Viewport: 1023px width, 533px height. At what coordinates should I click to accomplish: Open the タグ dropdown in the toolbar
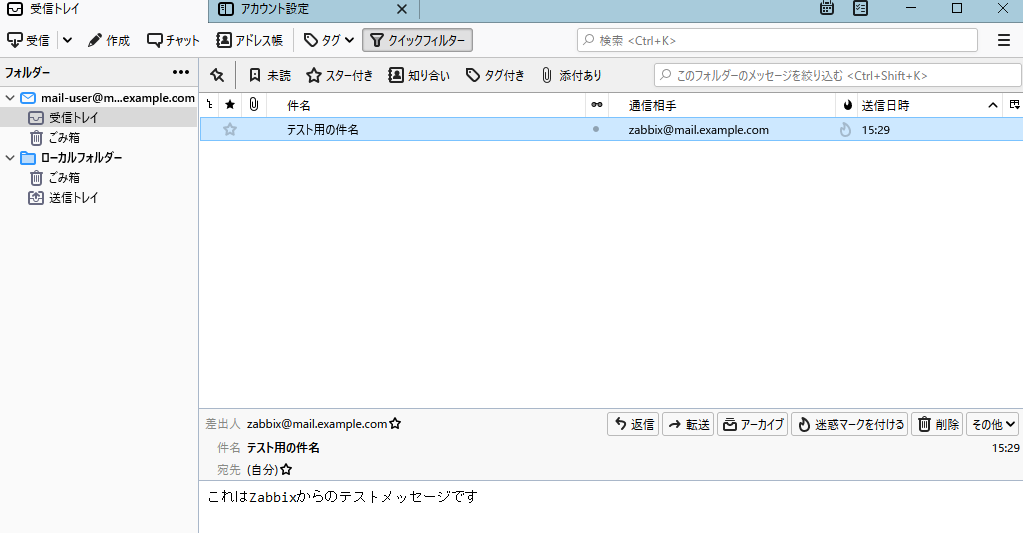329,40
